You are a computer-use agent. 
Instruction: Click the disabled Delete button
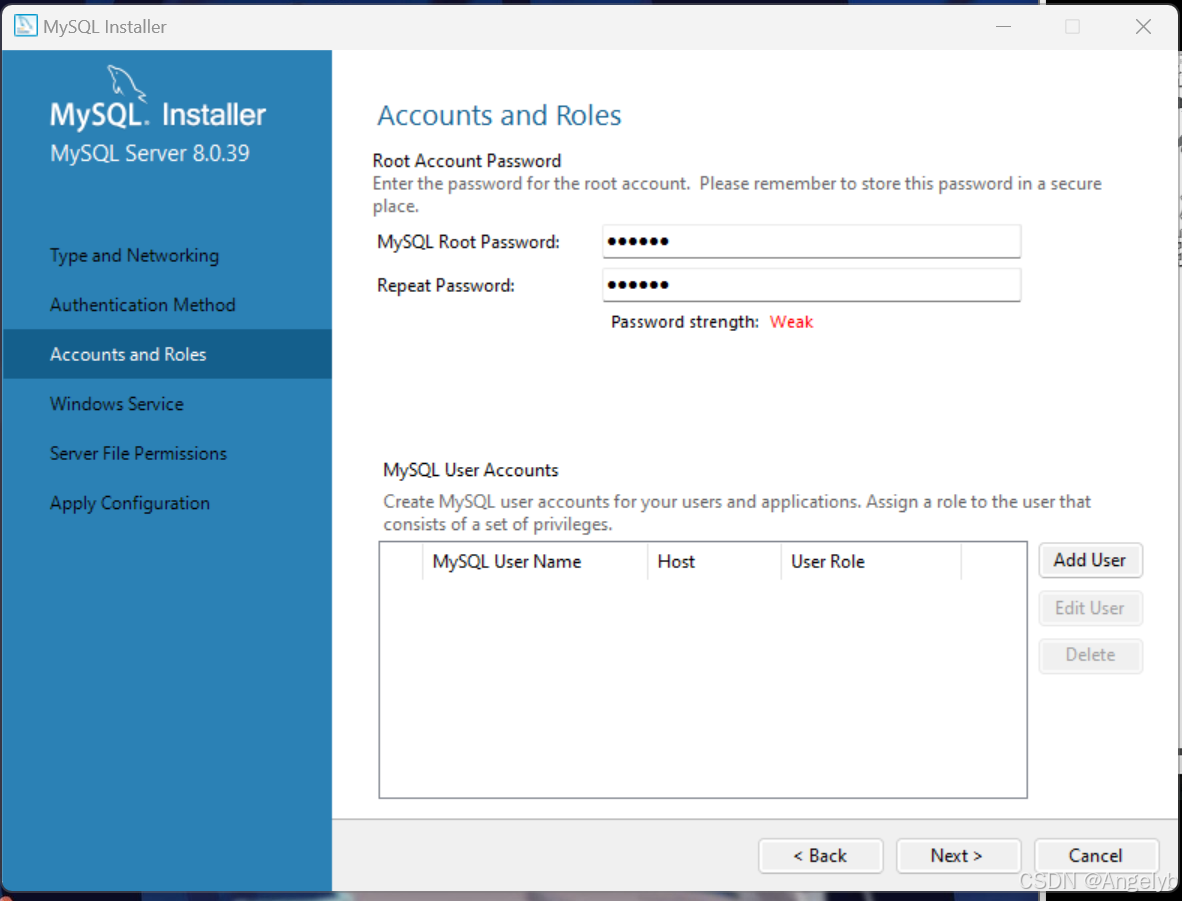1090,655
